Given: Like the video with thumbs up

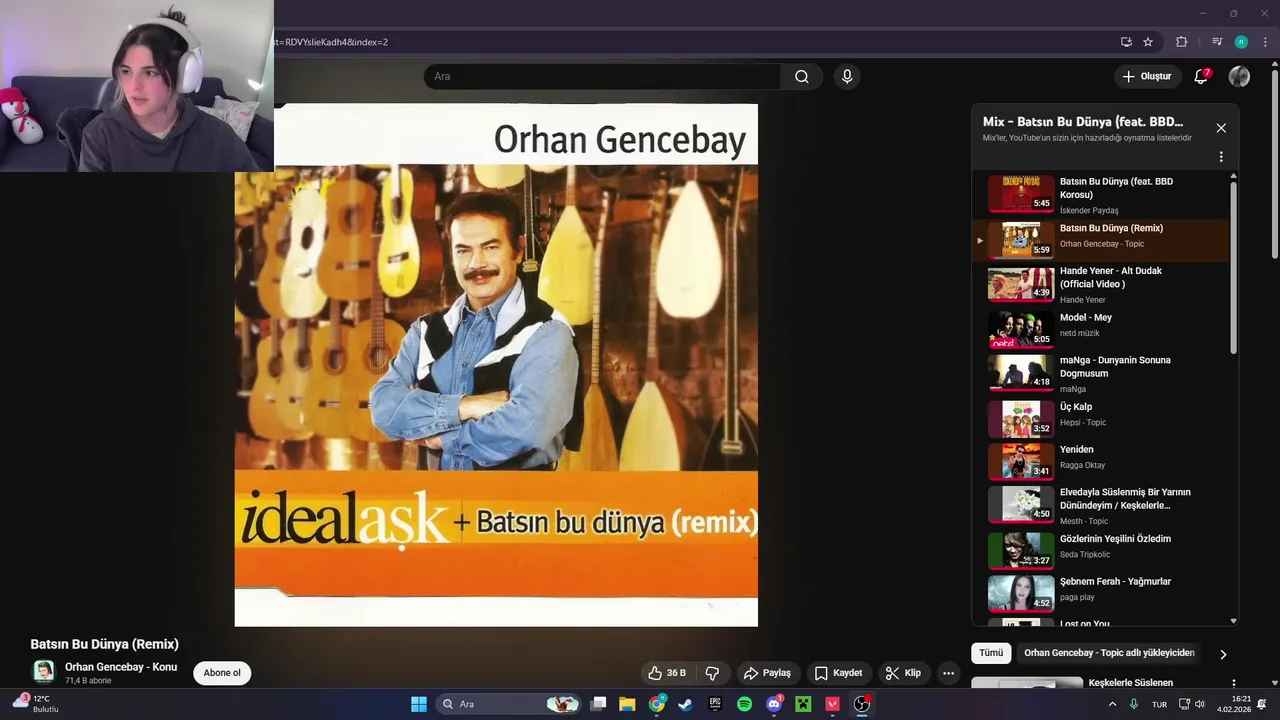Looking at the screenshot, I should 667,673.
